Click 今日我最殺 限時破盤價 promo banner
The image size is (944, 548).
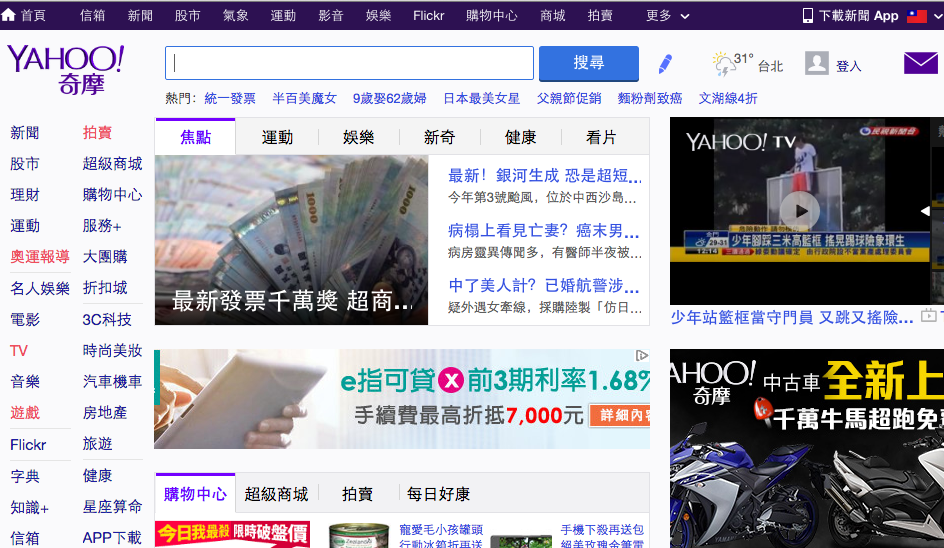click(232, 534)
